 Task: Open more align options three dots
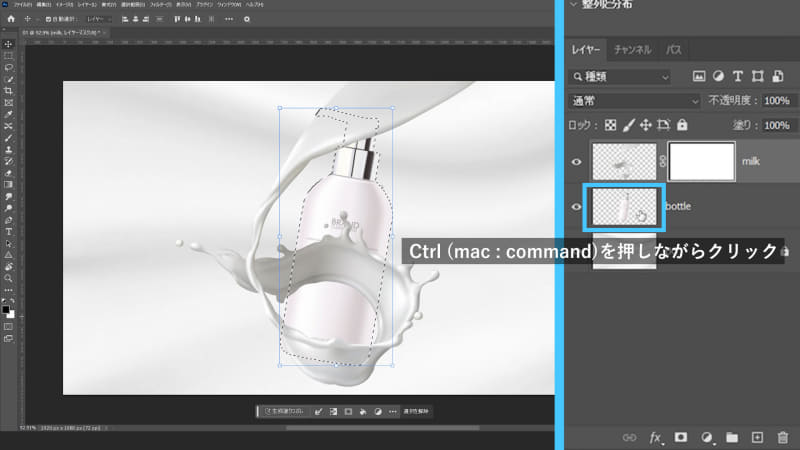(229, 19)
